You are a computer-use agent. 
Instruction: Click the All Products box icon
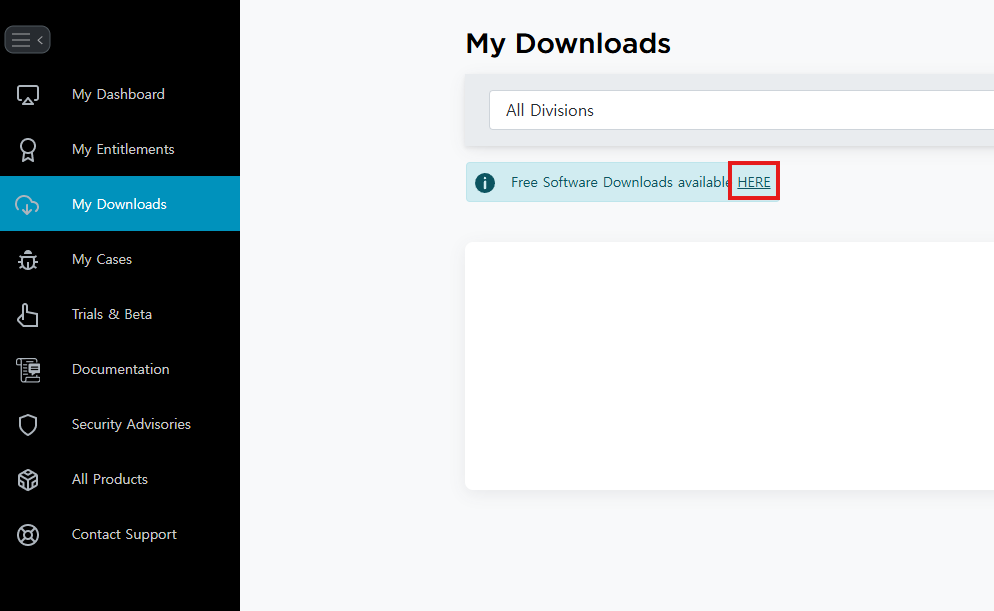pos(28,480)
